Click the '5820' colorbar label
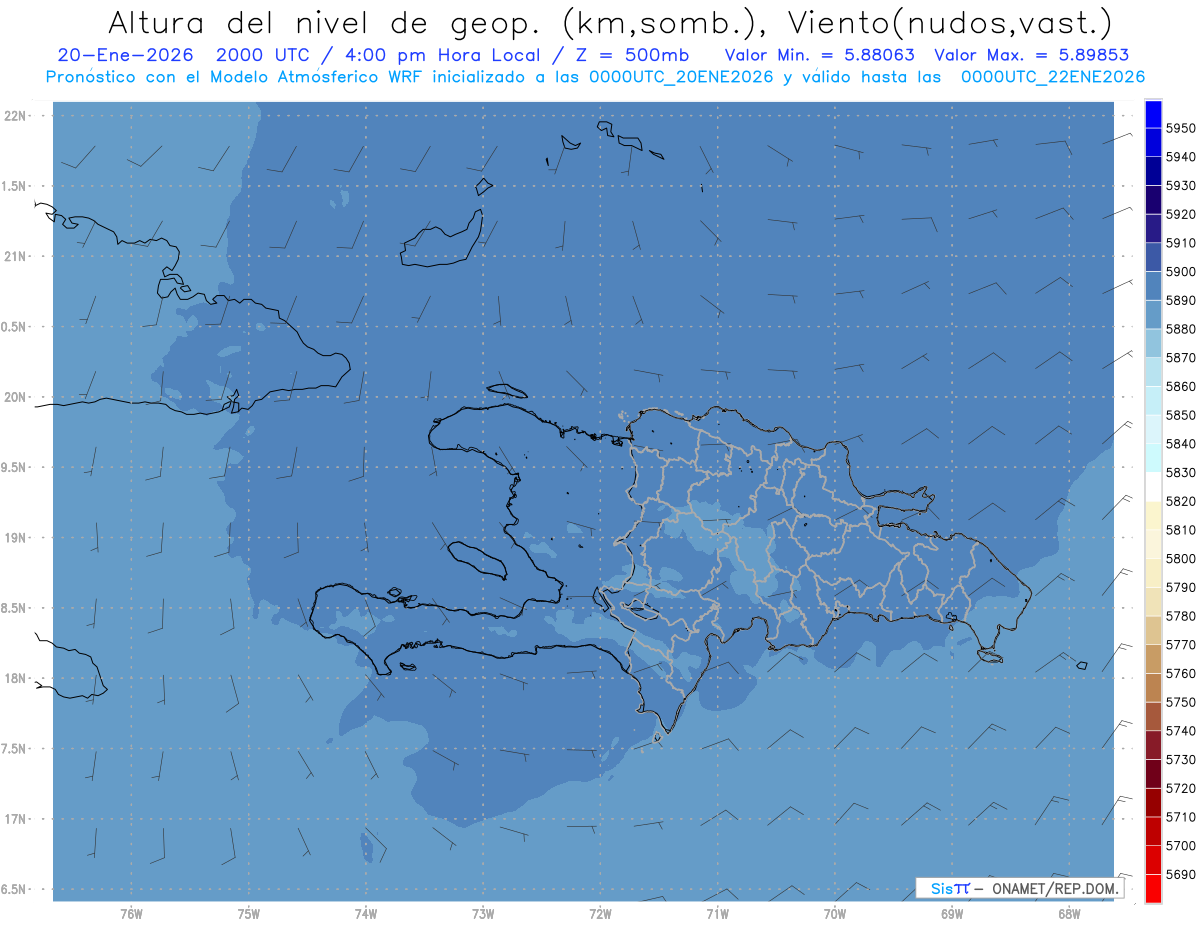The height and width of the screenshot is (927, 1200). click(1181, 501)
